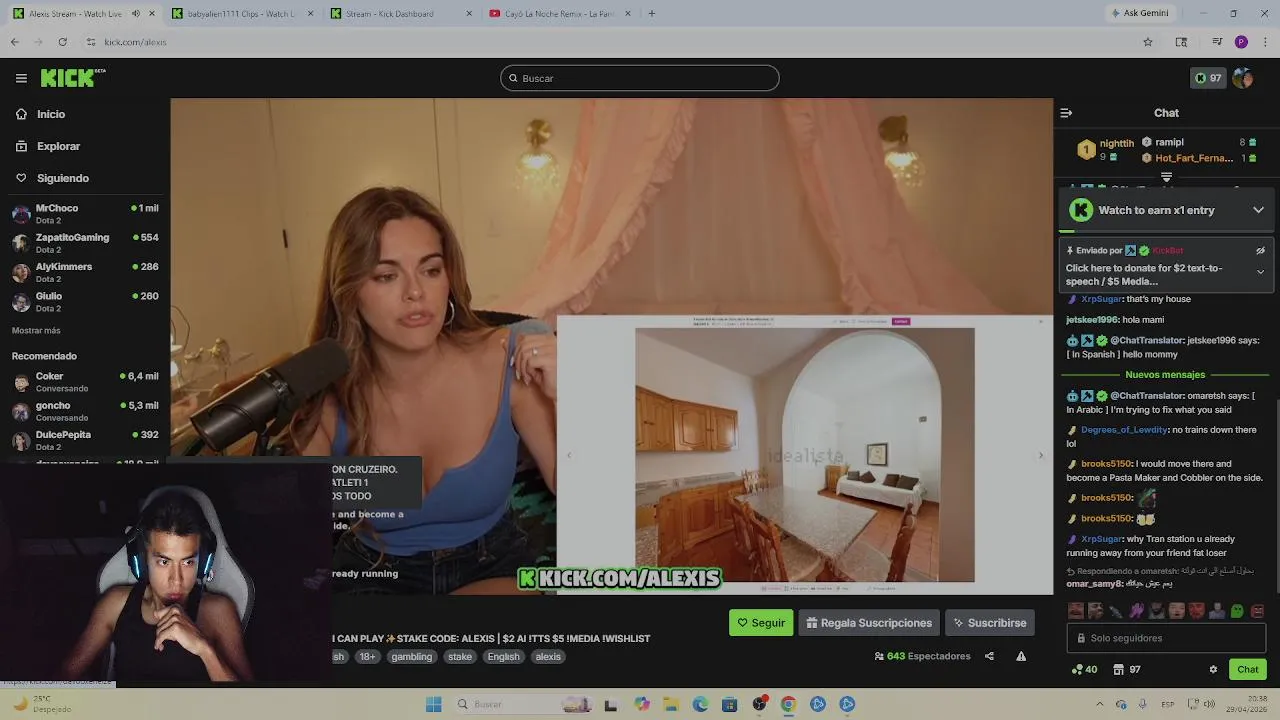
Task: Click the green Chat send button
Action: (x=1248, y=669)
